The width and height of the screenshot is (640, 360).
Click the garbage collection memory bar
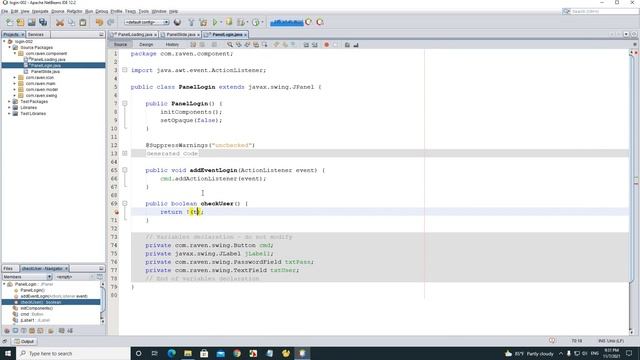pyautogui.click(x=287, y=22)
